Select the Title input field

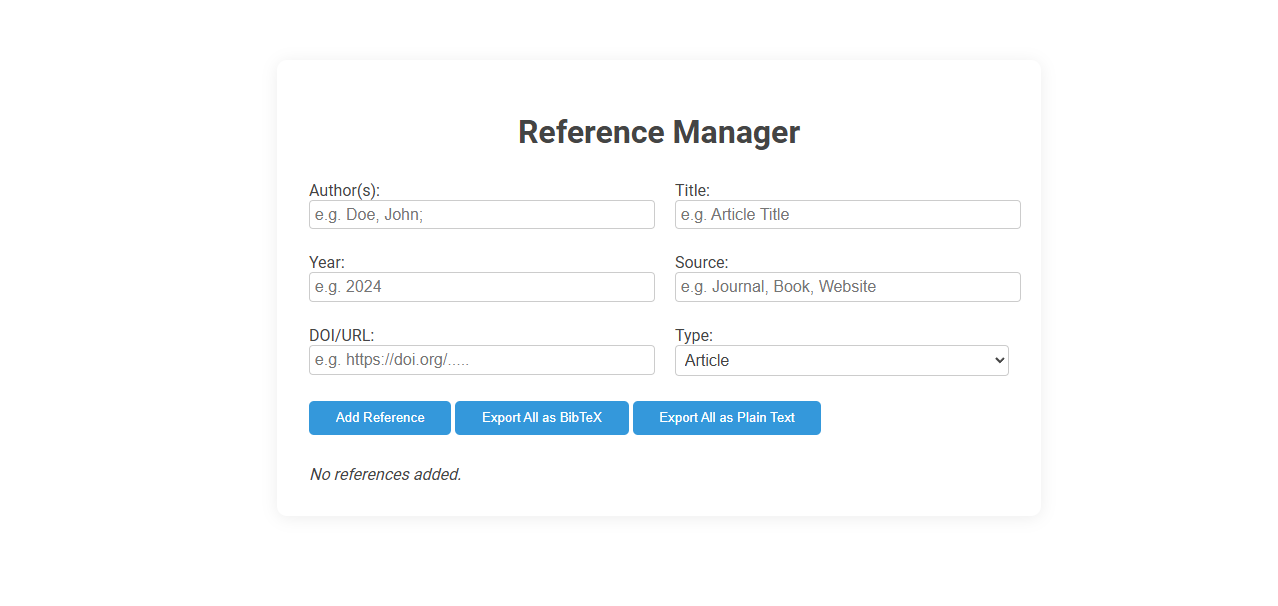tap(847, 214)
